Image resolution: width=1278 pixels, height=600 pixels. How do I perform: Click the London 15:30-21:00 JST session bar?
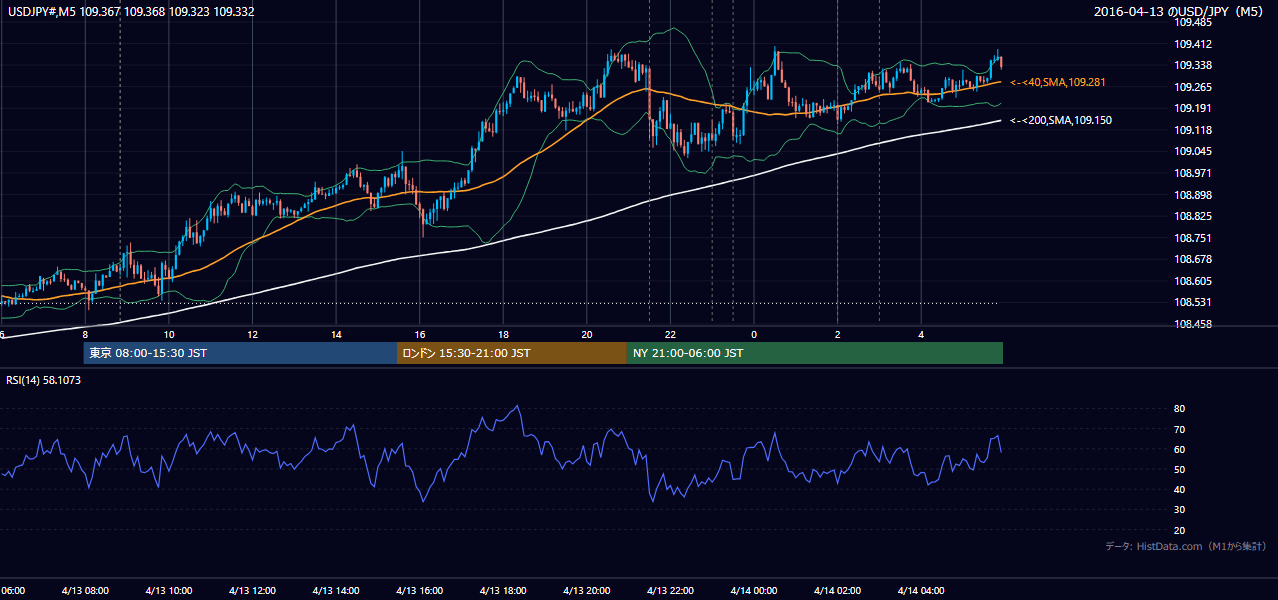[x=512, y=353]
